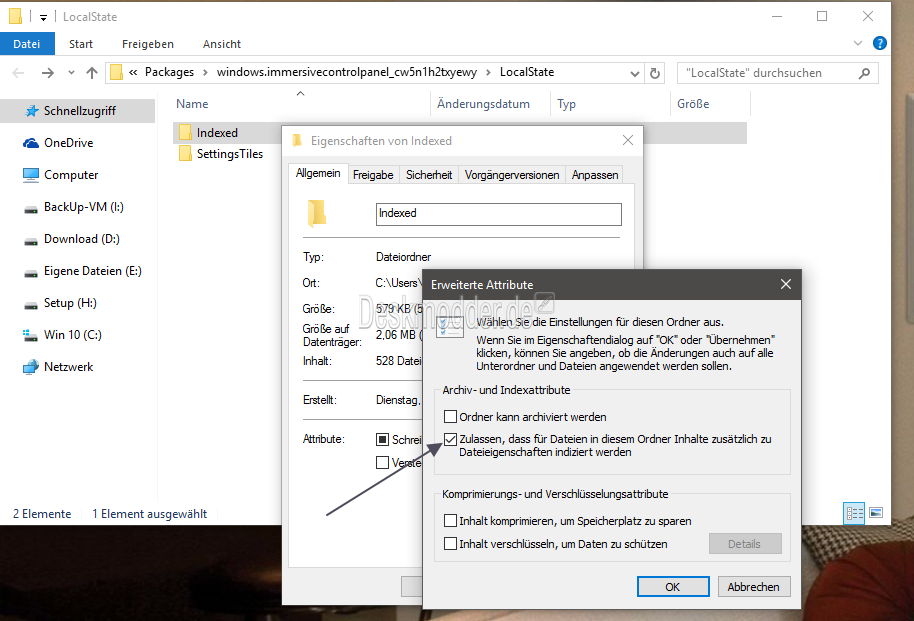
Task: Open the Freigeben ribbon tab
Action: pos(147,44)
